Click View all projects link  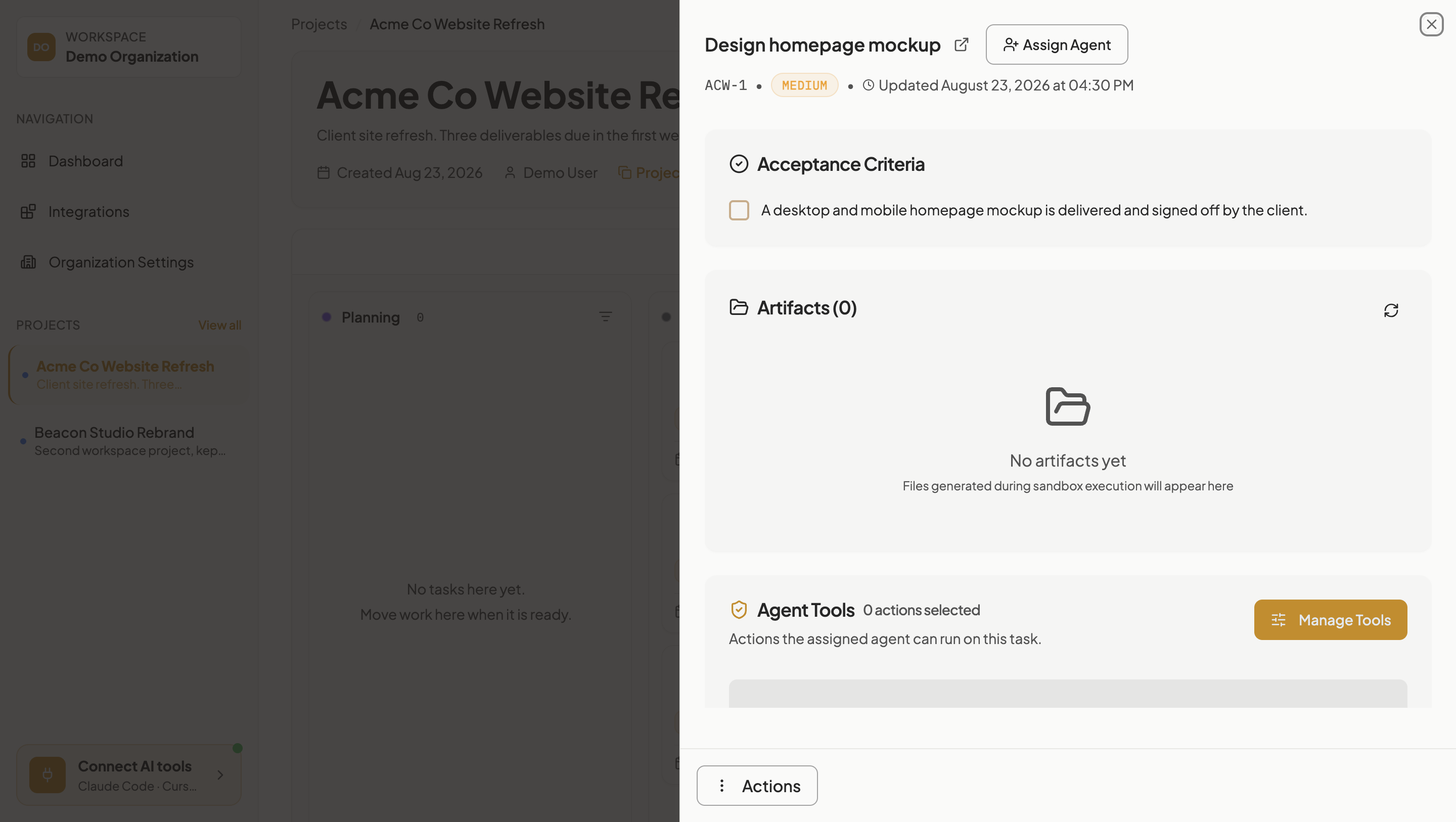pyautogui.click(x=219, y=325)
